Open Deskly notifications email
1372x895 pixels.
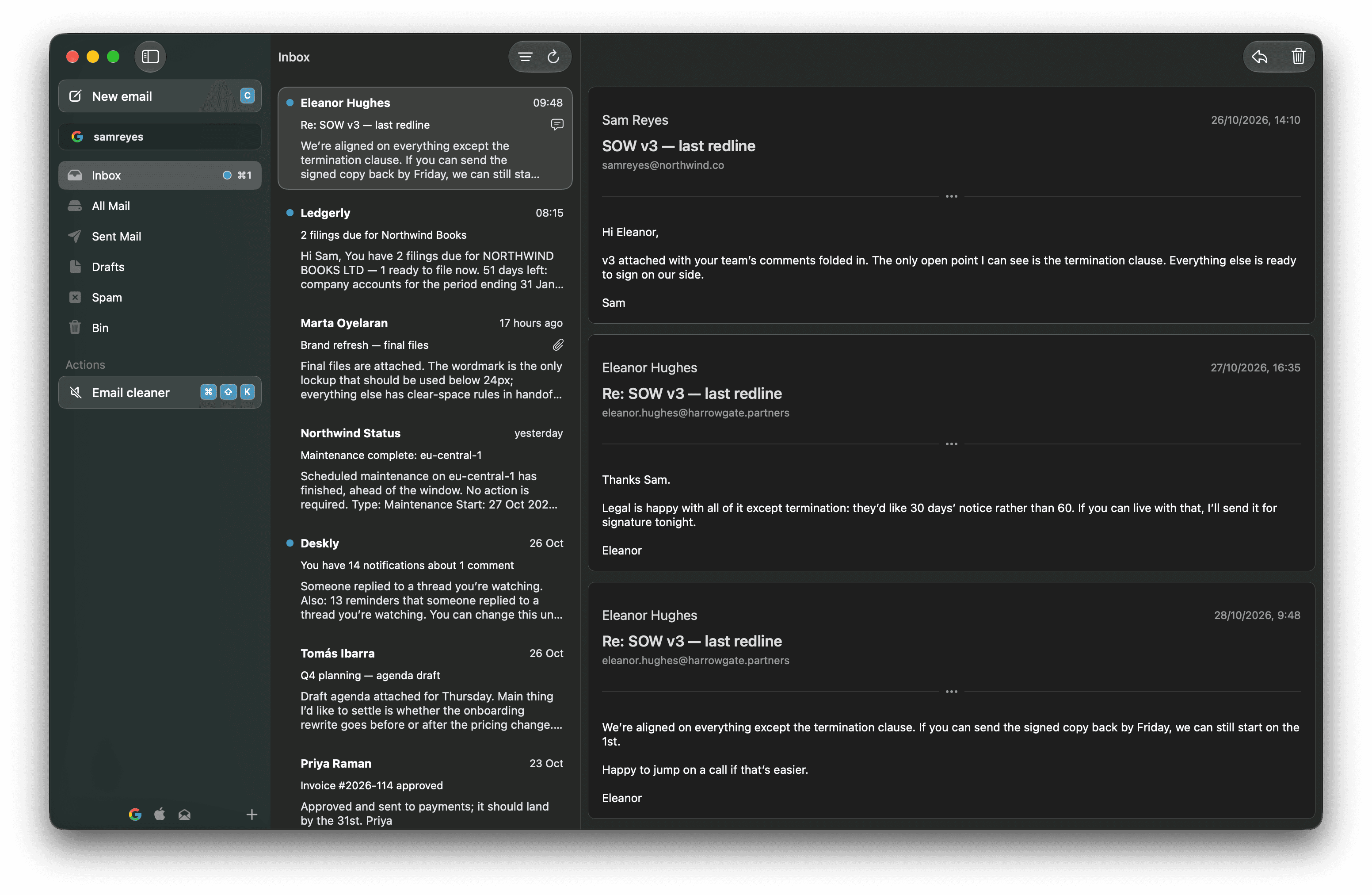coord(425,579)
